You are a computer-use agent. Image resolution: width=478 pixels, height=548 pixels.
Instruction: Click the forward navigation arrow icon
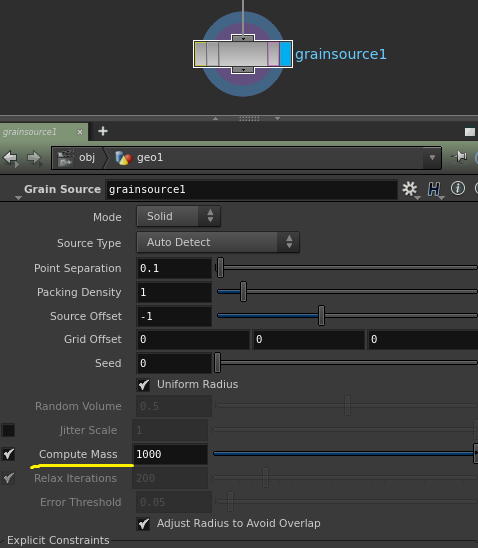tap(34, 158)
